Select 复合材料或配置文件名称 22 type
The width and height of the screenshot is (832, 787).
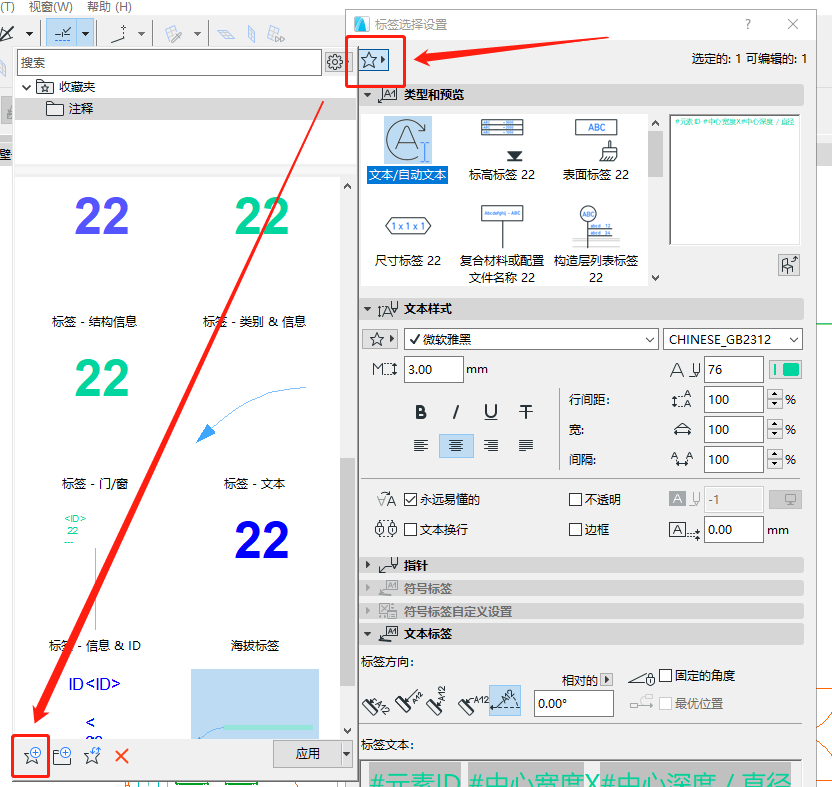[502, 244]
